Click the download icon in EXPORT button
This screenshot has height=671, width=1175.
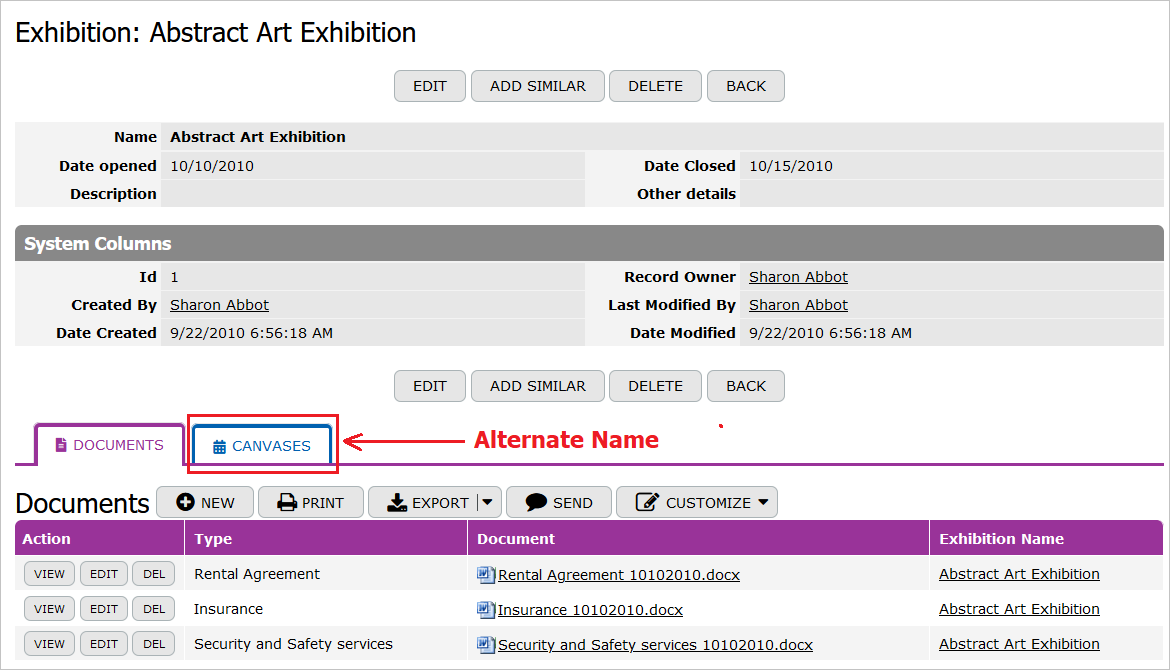[x=397, y=502]
